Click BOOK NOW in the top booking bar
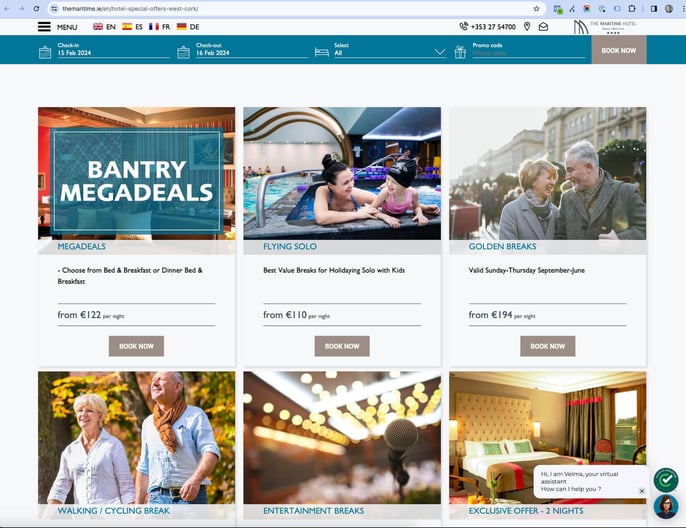The width and height of the screenshot is (686, 528). (619, 50)
